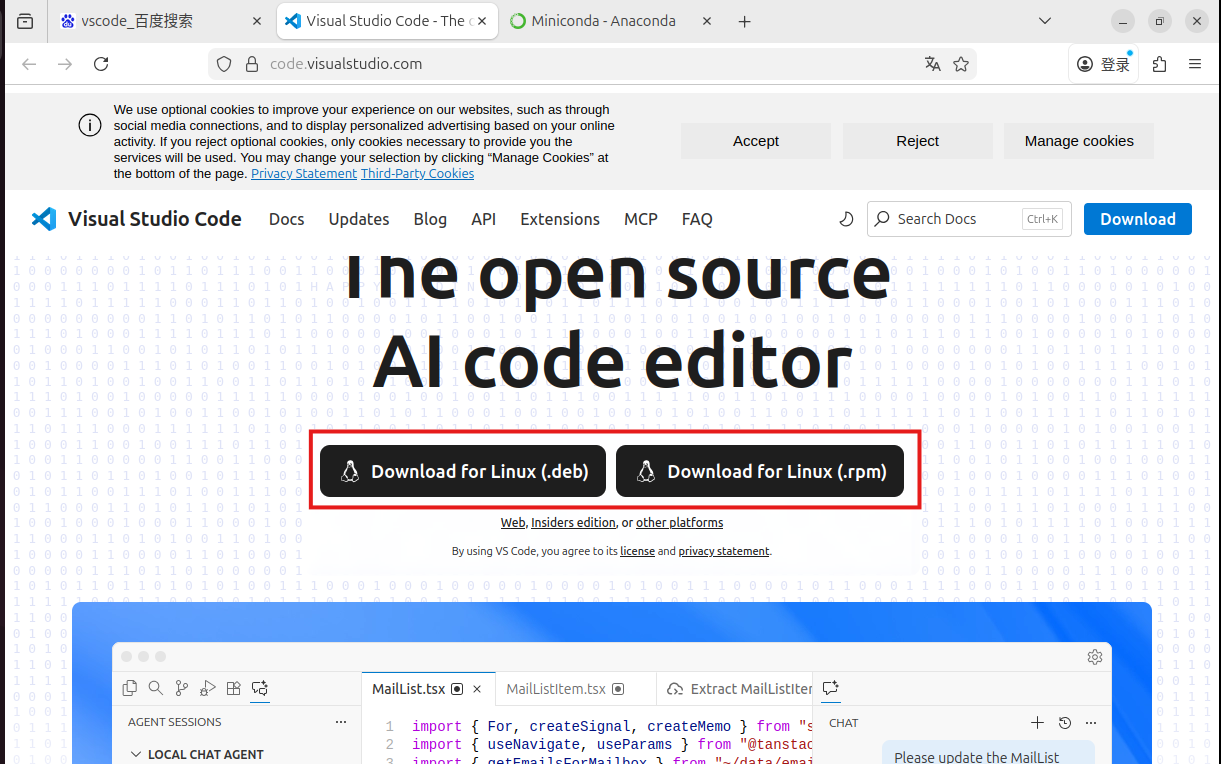Open a new browser tab with plus icon
This screenshot has width=1221, height=764.
pyautogui.click(x=744, y=21)
